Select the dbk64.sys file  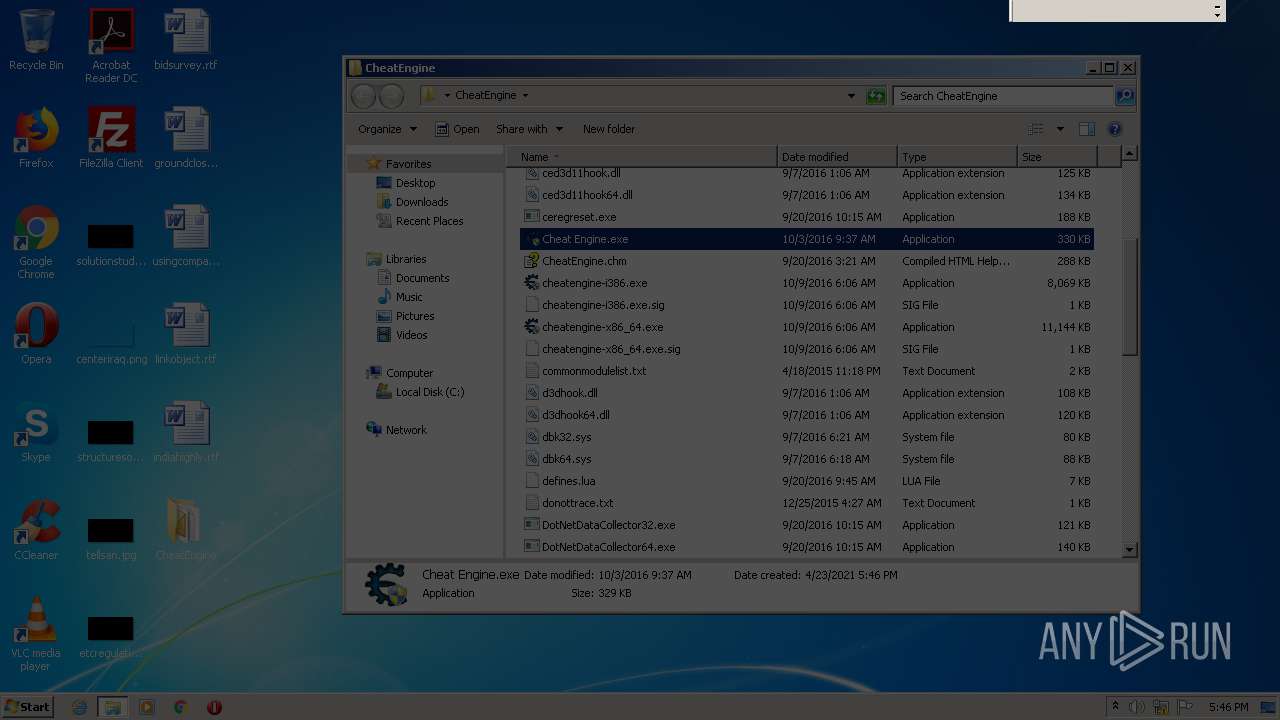[x=558, y=459]
